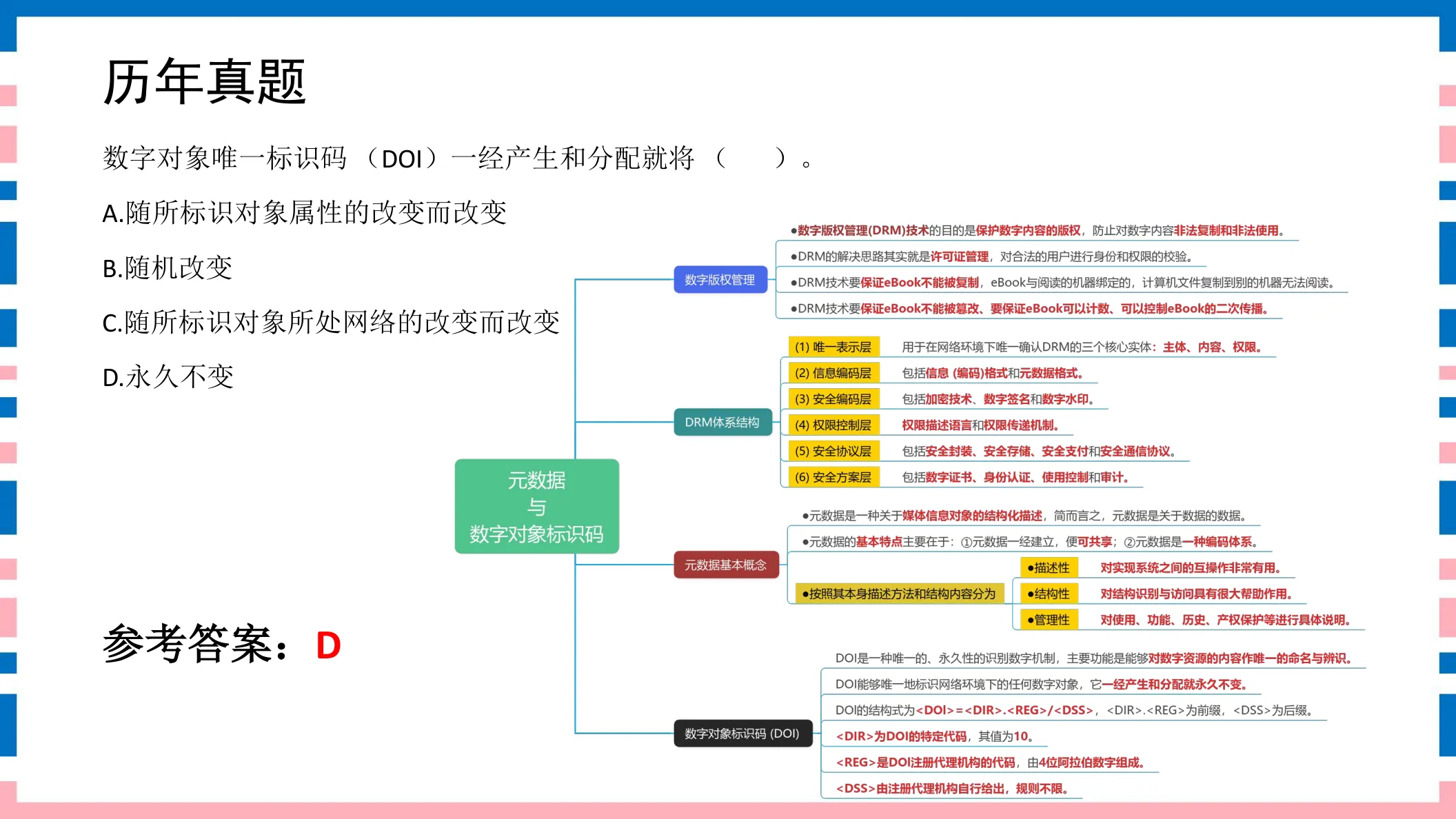Click the line <REG>是DOI注册代理机构的代码

991,762
